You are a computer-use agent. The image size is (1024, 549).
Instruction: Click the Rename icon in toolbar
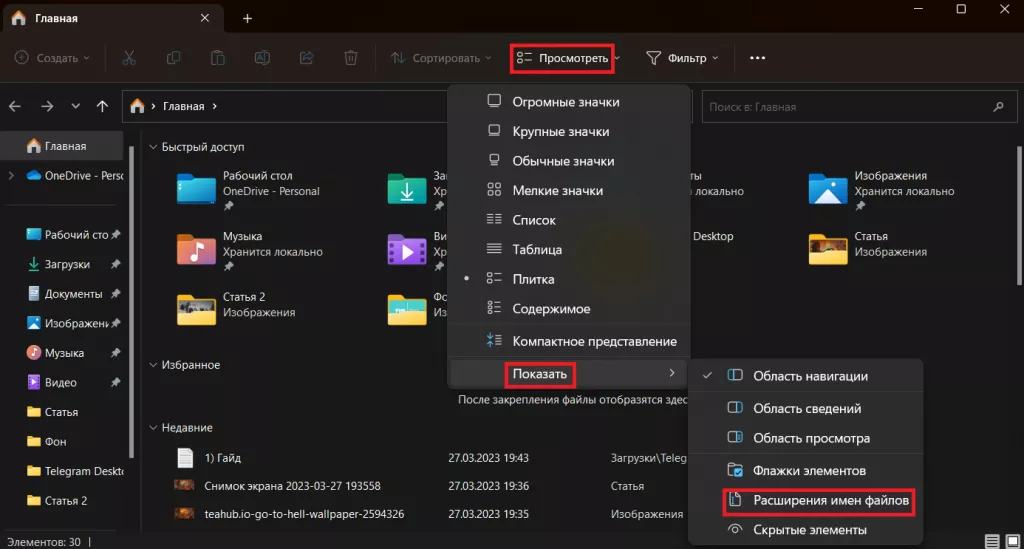coord(262,58)
